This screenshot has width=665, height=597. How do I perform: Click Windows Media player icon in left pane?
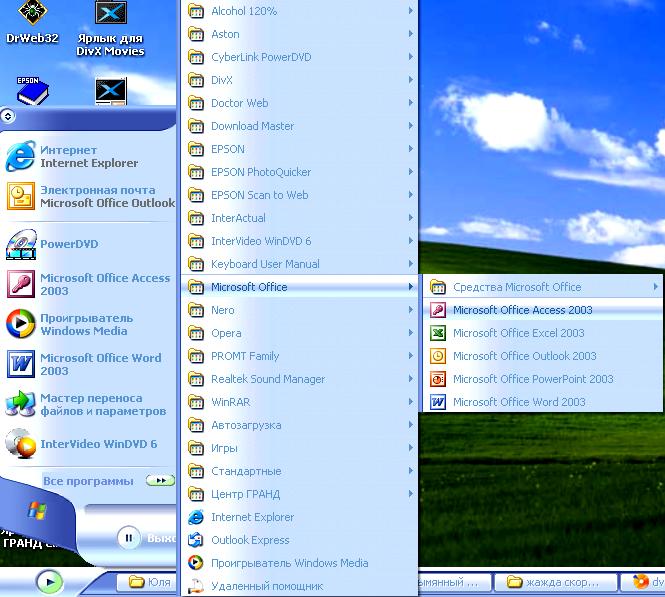click(x=20, y=324)
